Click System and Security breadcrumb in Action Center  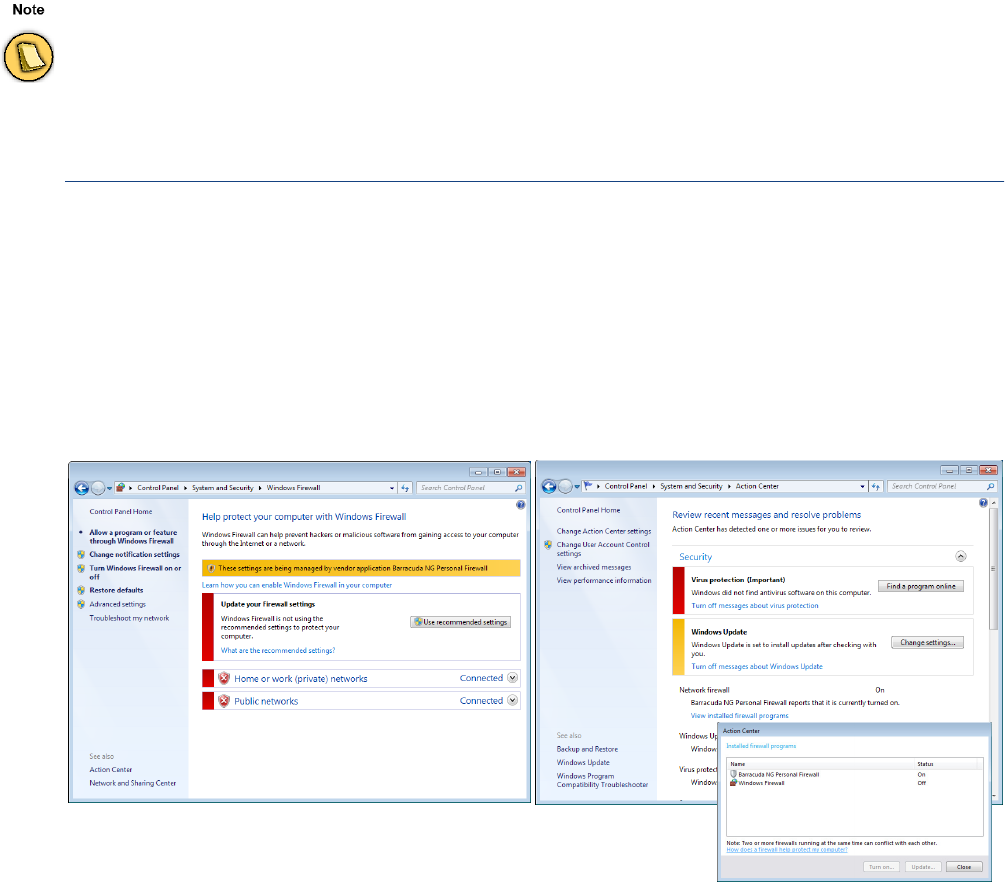click(x=691, y=487)
